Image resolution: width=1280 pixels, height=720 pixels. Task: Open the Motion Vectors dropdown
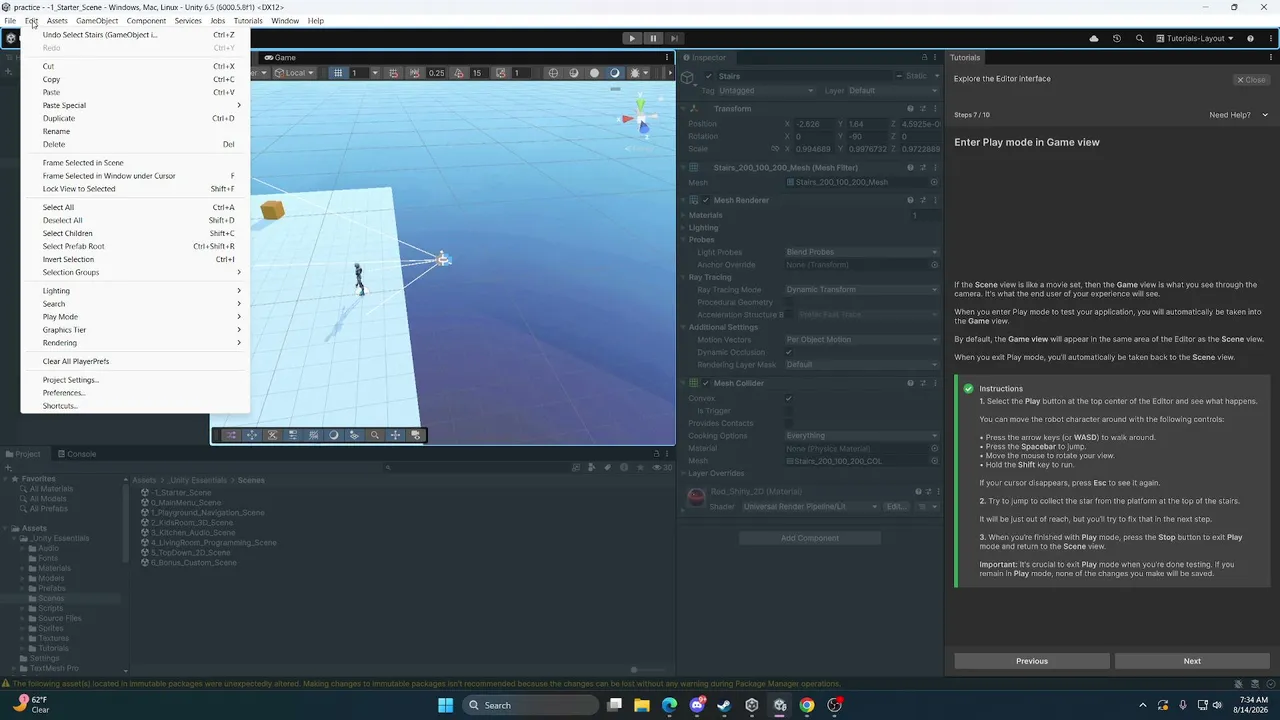(x=862, y=340)
